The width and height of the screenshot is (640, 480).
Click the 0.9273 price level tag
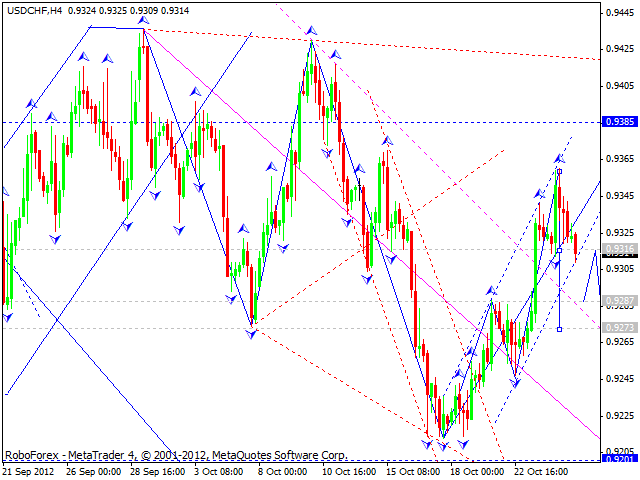620,327
